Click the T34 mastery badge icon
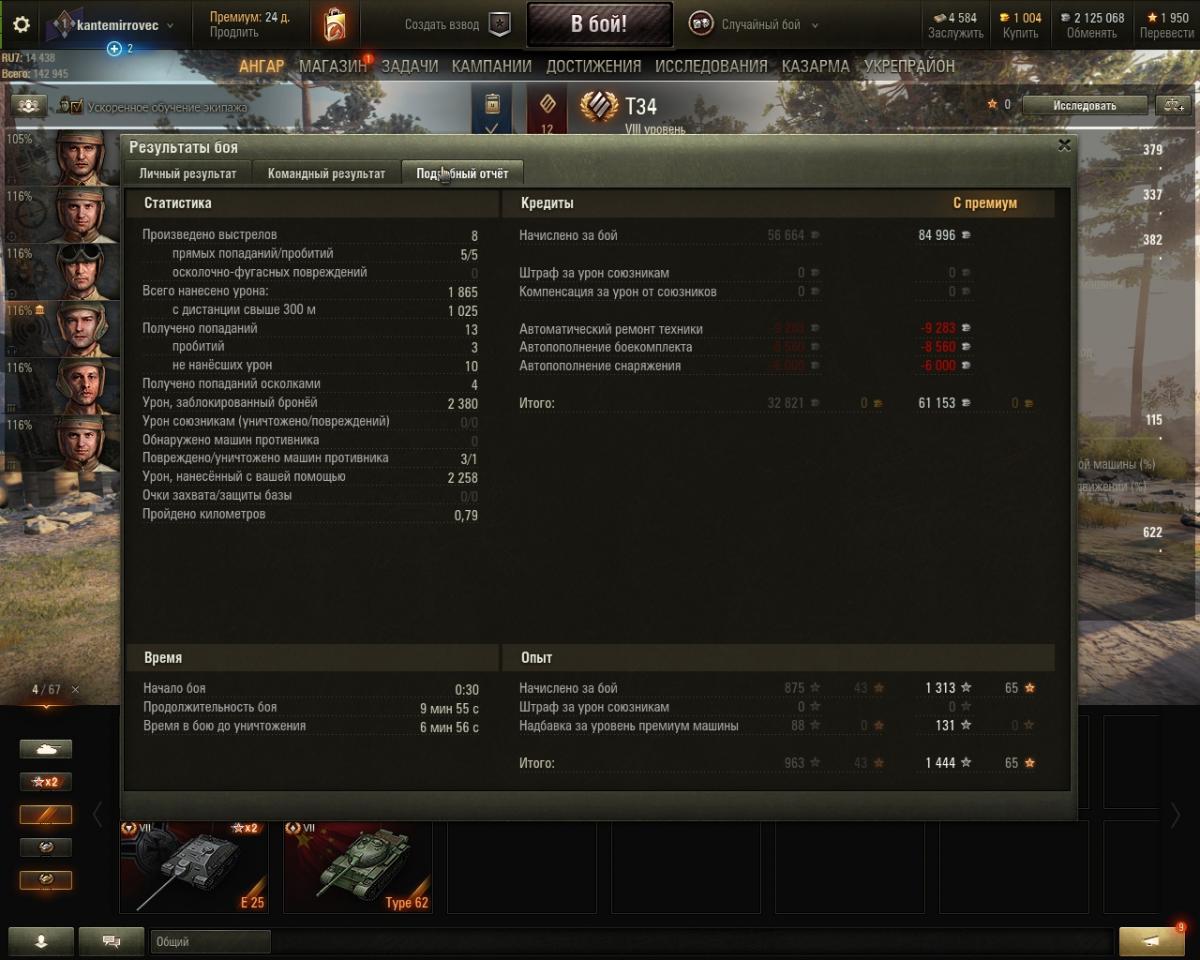This screenshot has width=1200, height=960. click(599, 106)
